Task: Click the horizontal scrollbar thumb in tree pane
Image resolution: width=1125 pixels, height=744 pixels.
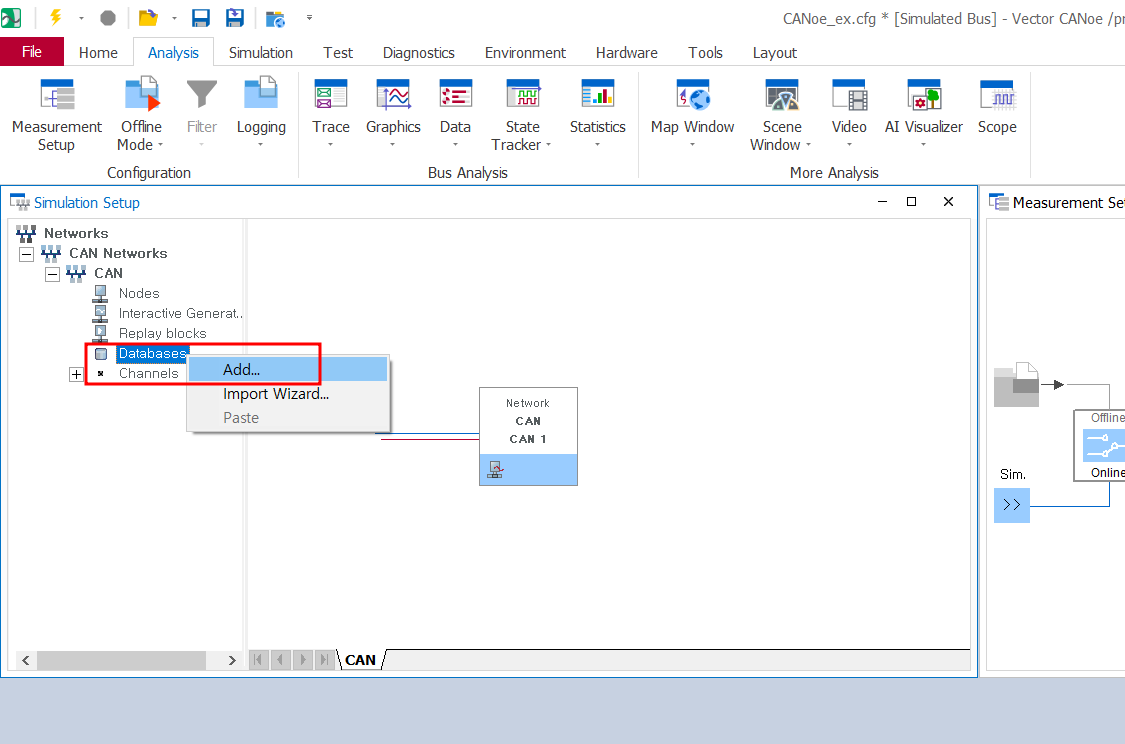Action: pyautogui.click(x=121, y=660)
